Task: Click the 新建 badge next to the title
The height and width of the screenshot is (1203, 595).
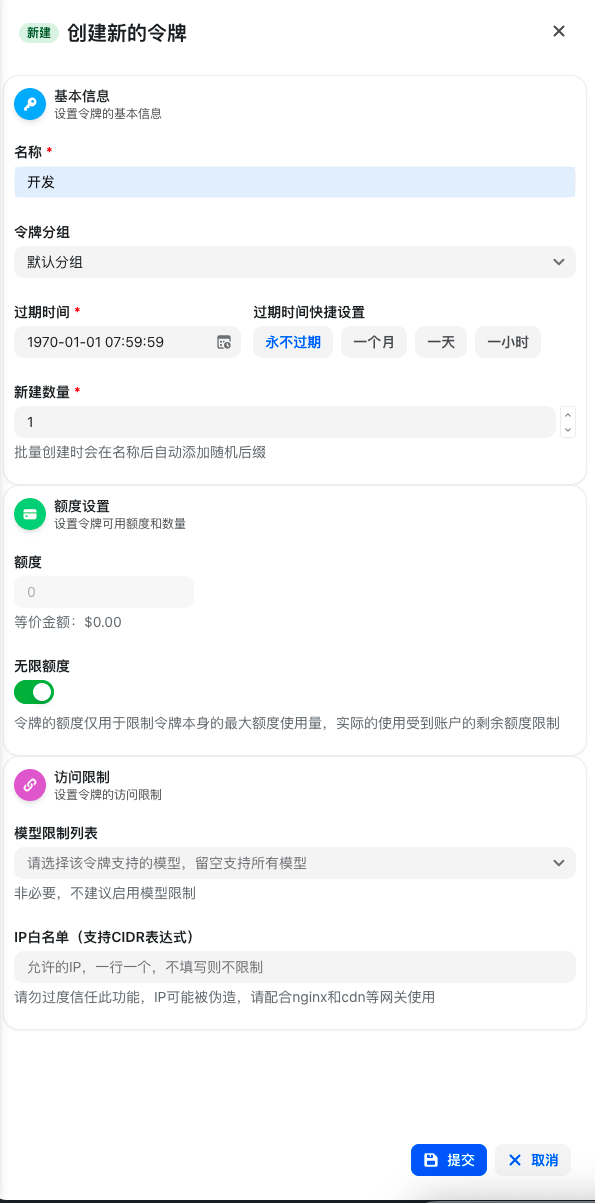Action: click(38, 33)
